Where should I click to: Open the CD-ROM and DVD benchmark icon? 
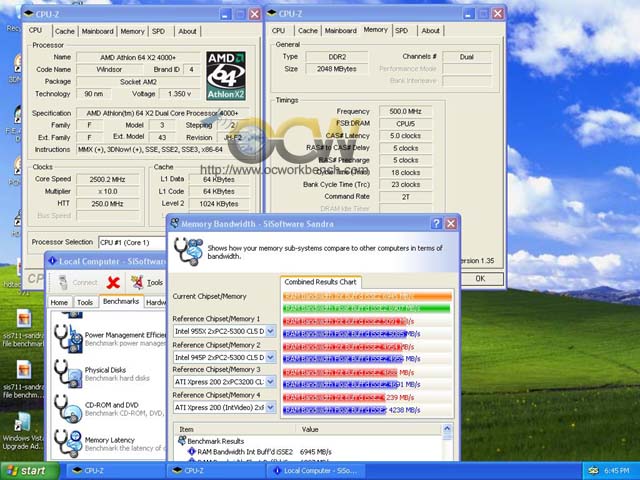click(68, 409)
